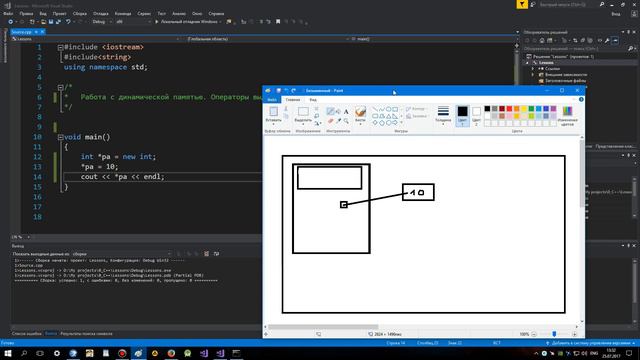Open the Сборка menu in Visual Studio
Image resolution: width=640 pixels, height=360 pixels.
(80, 13)
